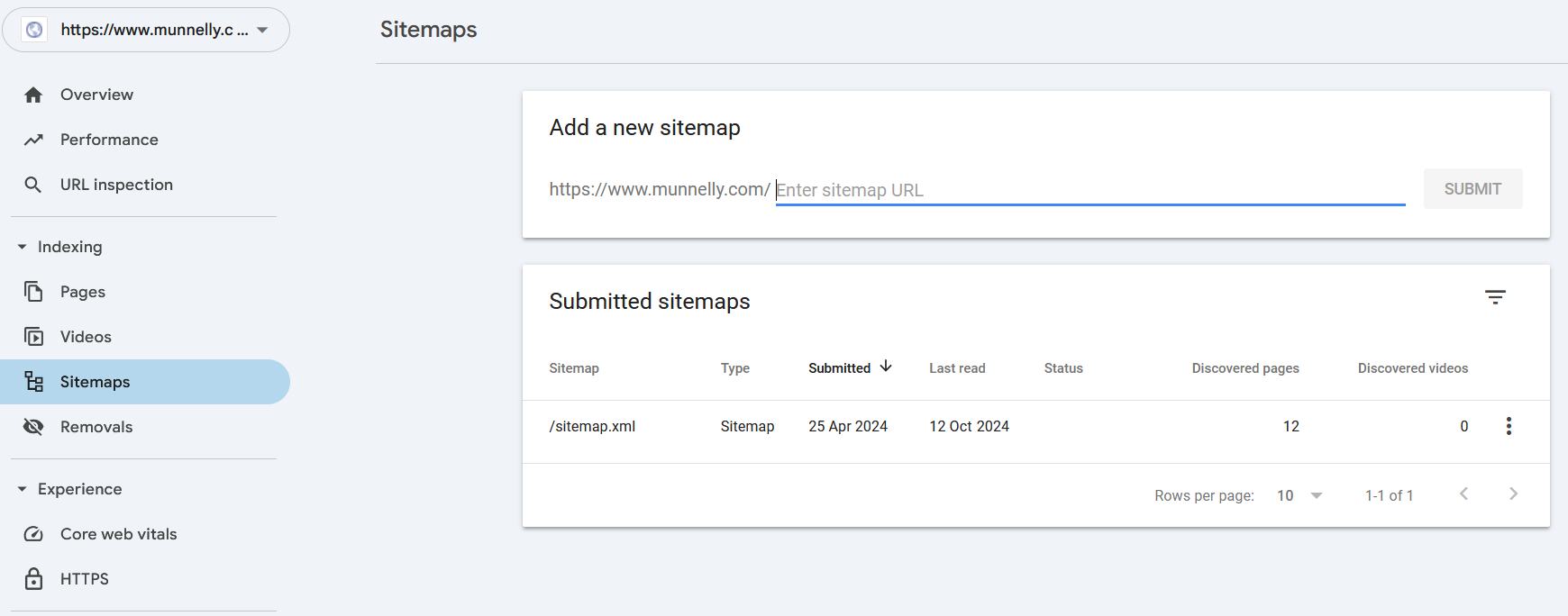Go to previous page of sitemaps

pyautogui.click(x=1463, y=494)
